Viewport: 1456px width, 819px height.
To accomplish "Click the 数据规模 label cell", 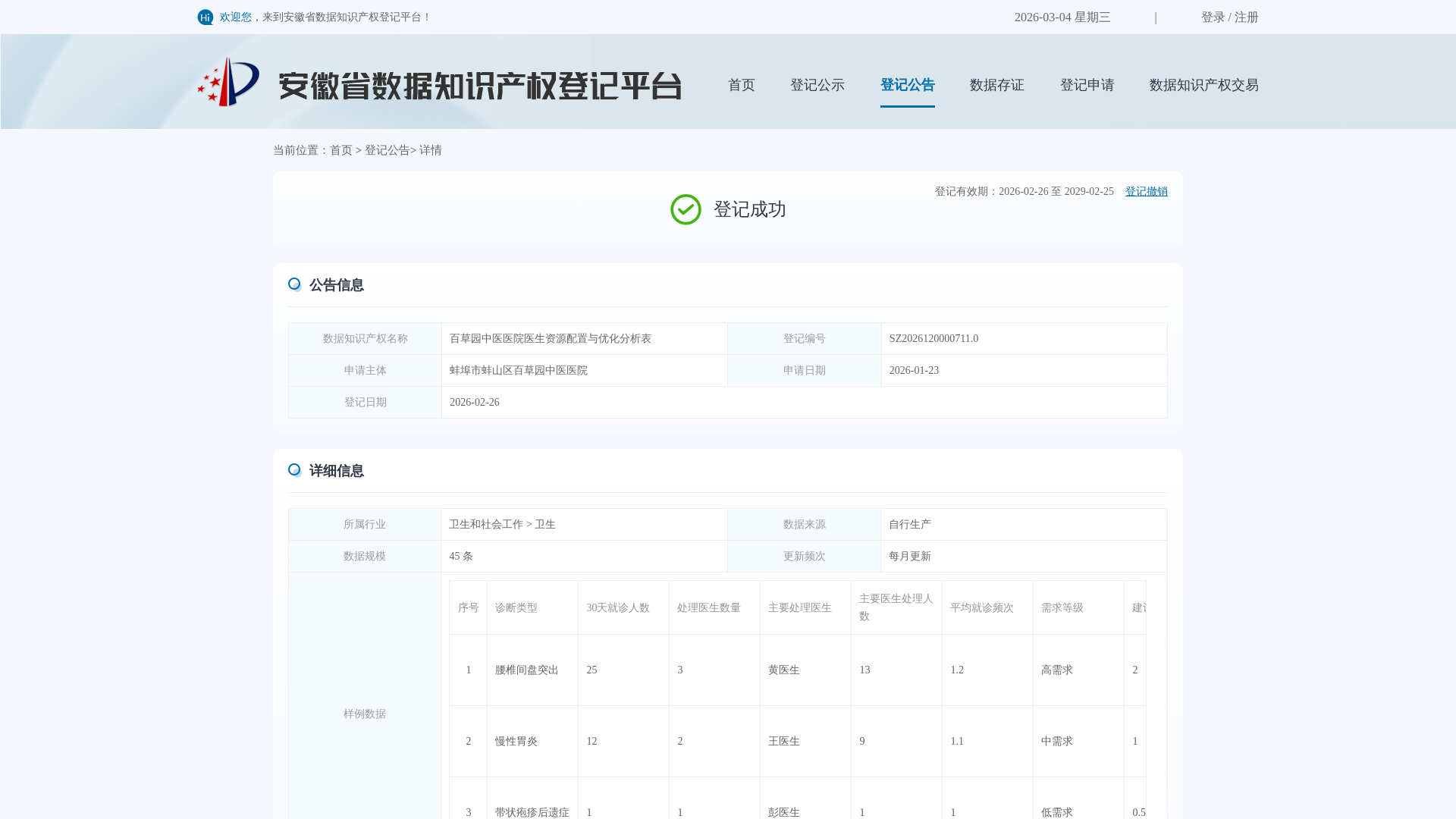I will (365, 557).
